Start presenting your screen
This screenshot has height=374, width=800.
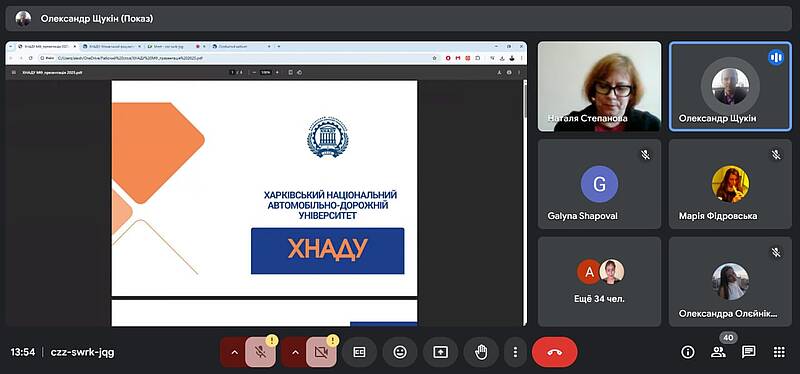click(440, 352)
